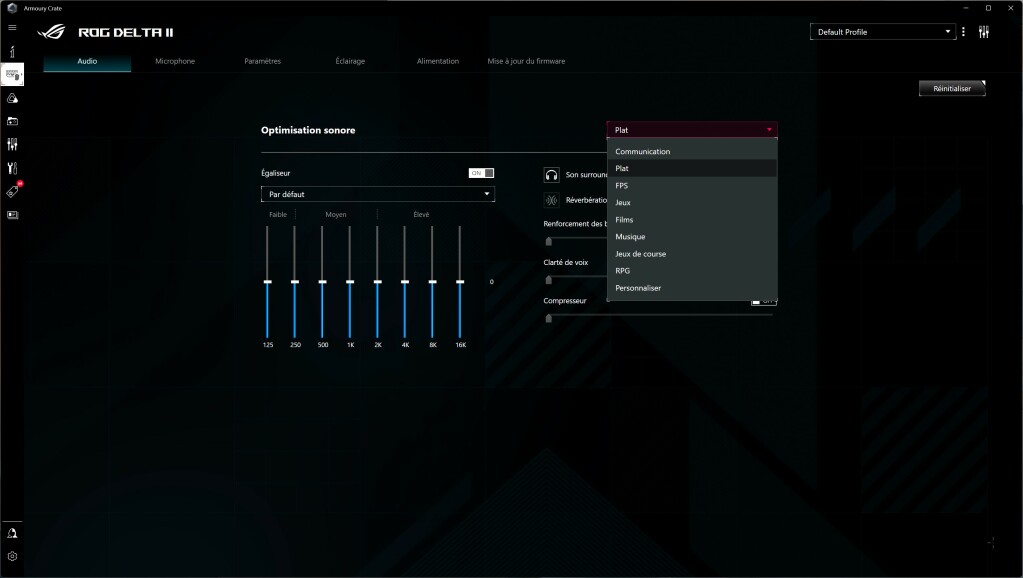The image size is (1023, 578).
Task: Open the Settings gear in the sidebar
Action: (x=12, y=556)
